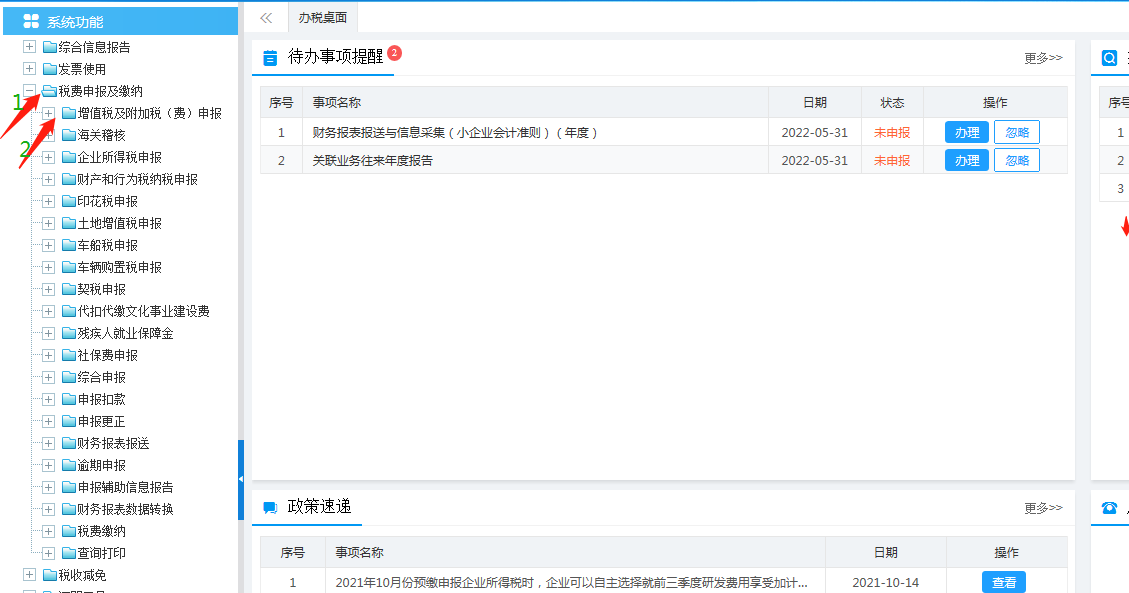
Task: Click 查看 button in 政策速递 table
Action: [1003, 582]
